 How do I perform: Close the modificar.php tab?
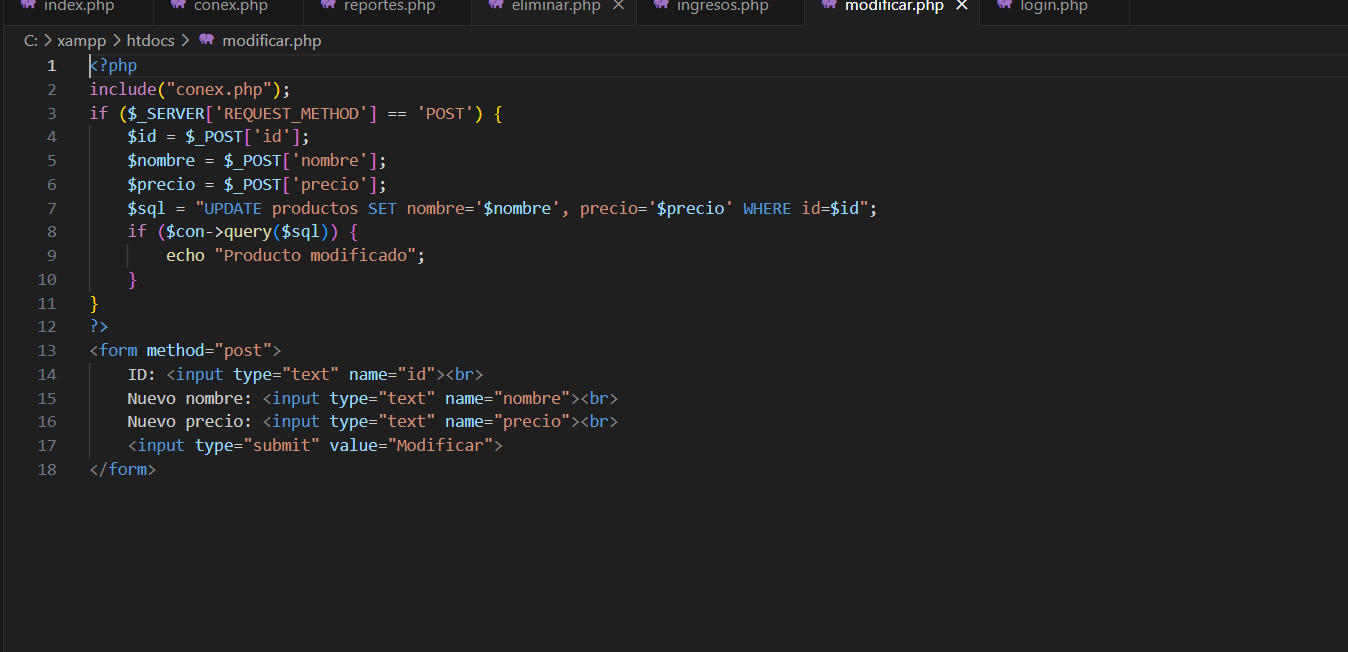click(x=962, y=6)
